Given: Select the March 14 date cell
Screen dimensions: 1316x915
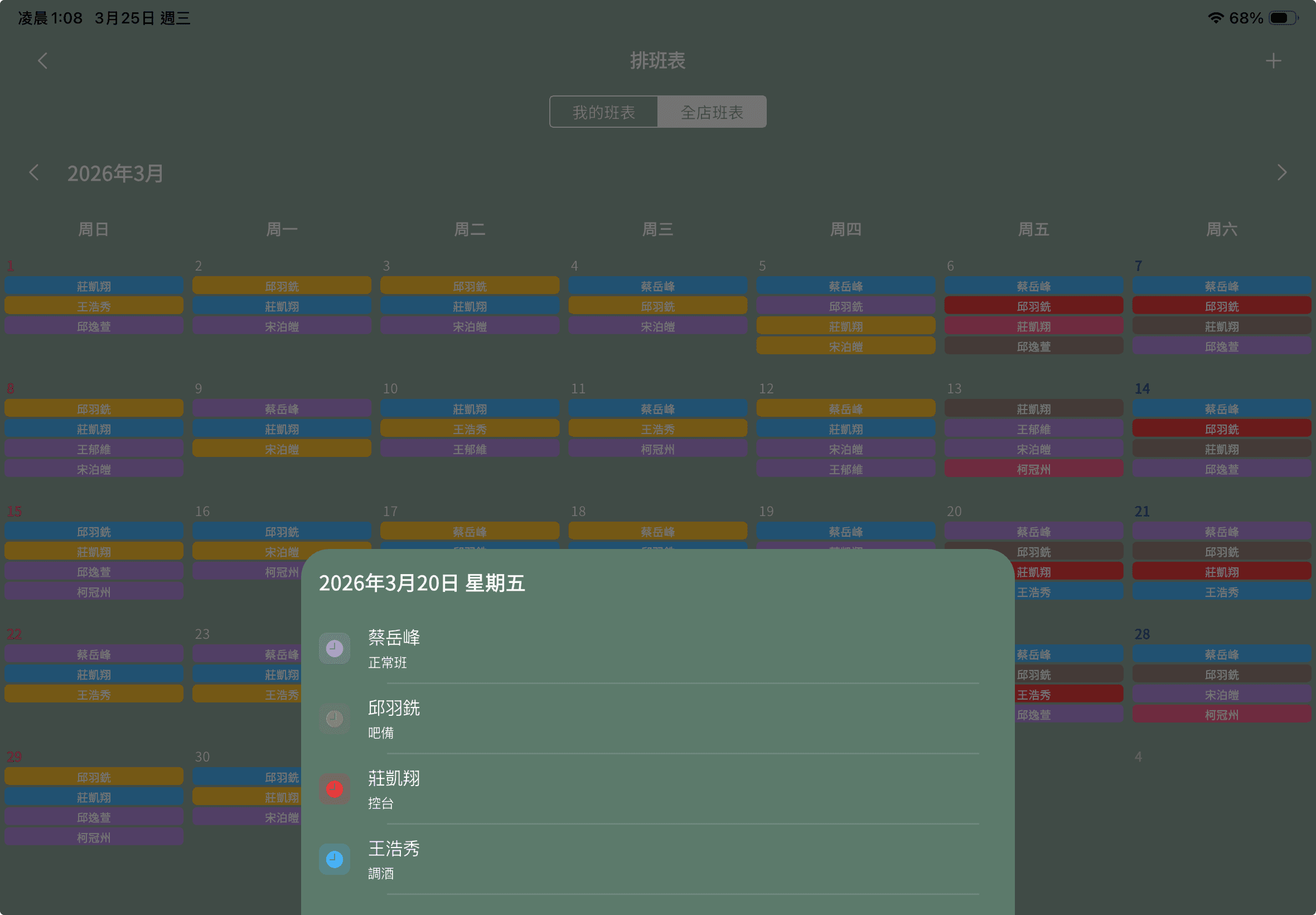Looking at the screenshot, I should pos(1142,389).
